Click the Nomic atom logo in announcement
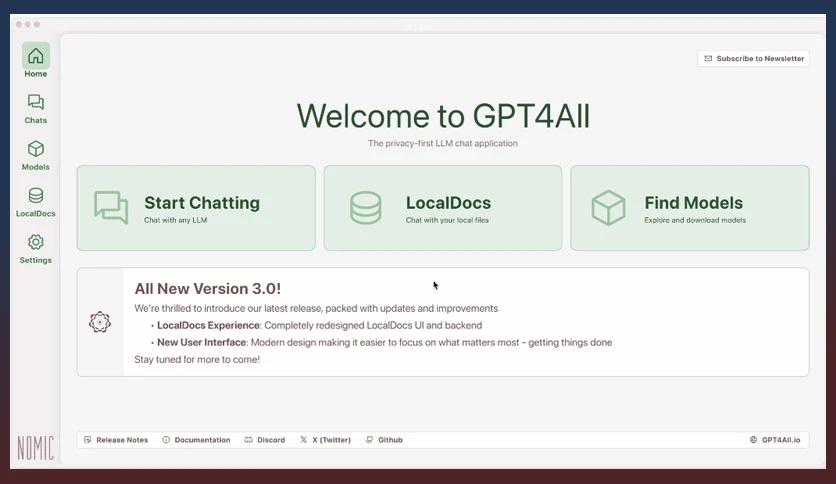 (x=100, y=322)
